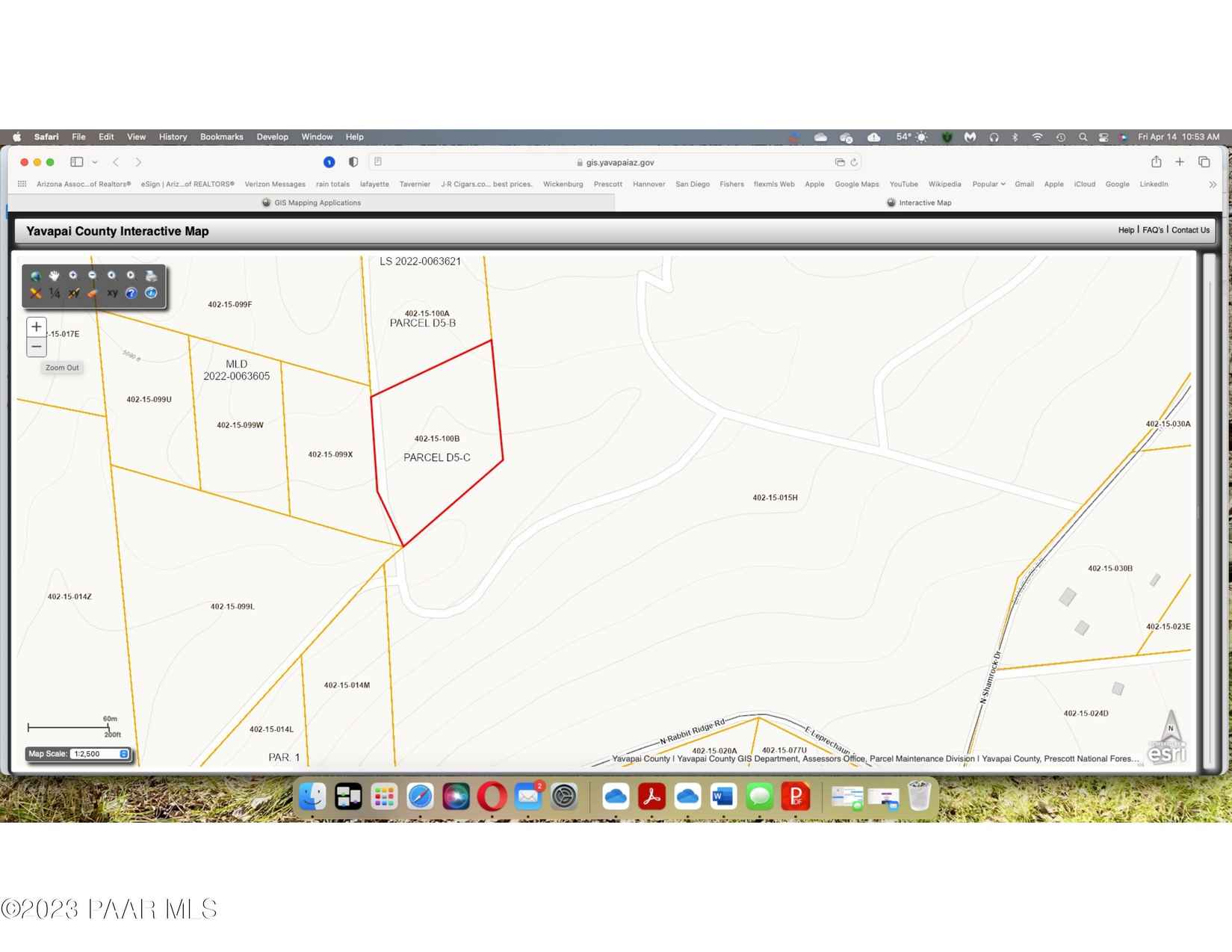The height and width of the screenshot is (952, 1232).
Task: Click the globe Full Extent icon
Action: 35,275
